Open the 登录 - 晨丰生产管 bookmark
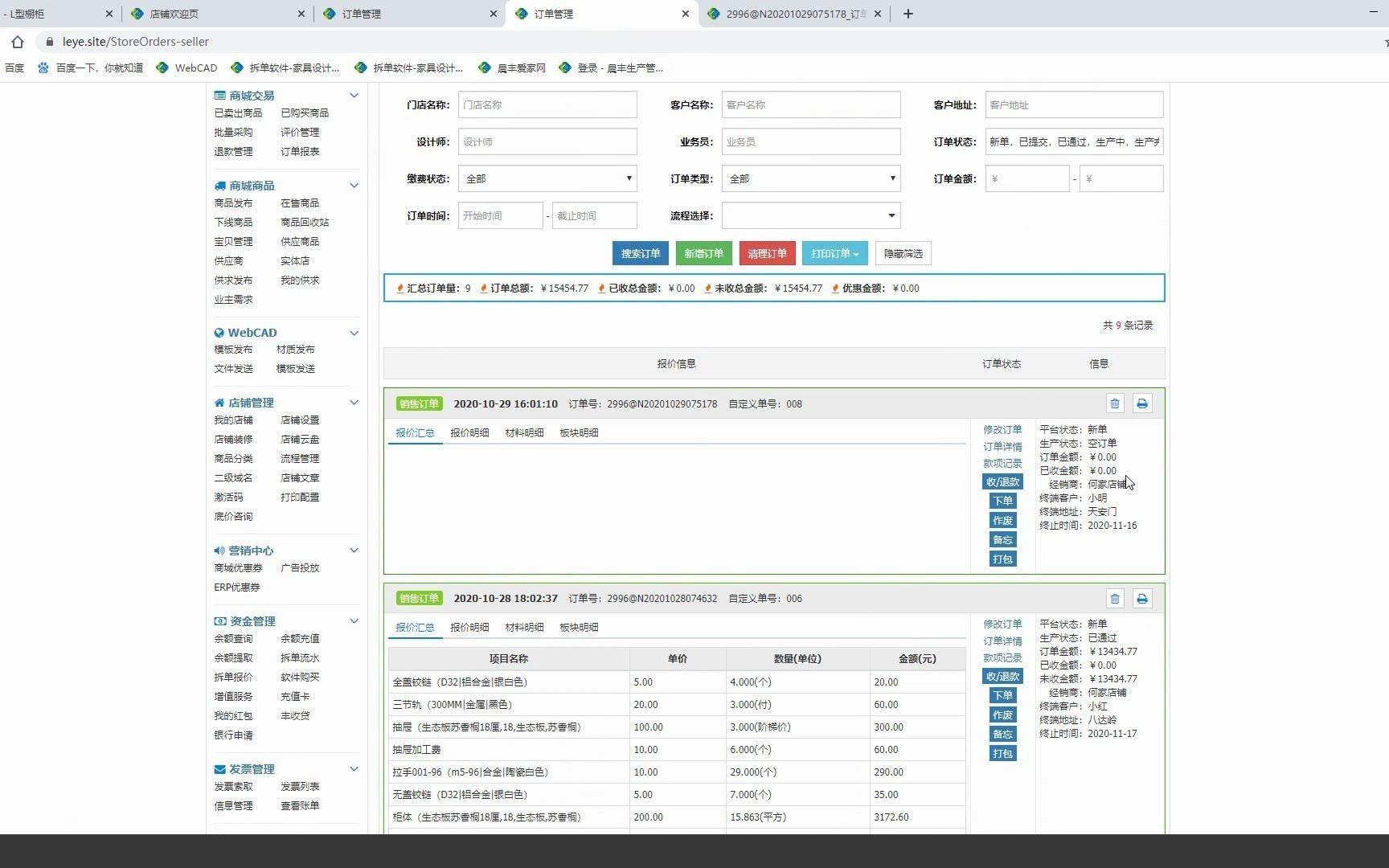1389x868 pixels. 611,68
